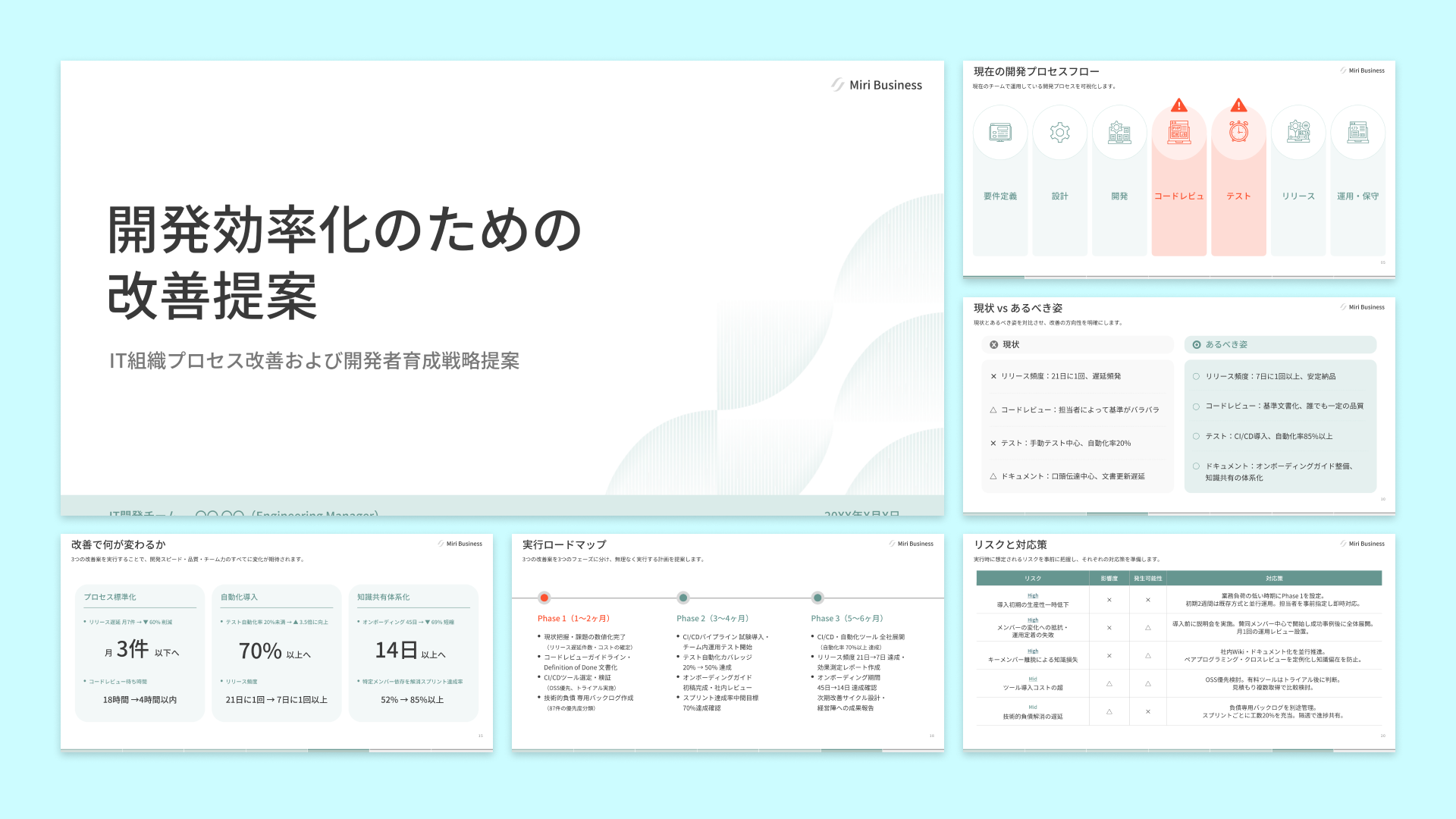Click the 運用・保守 step icon
1456x819 pixels.
[1357, 133]
